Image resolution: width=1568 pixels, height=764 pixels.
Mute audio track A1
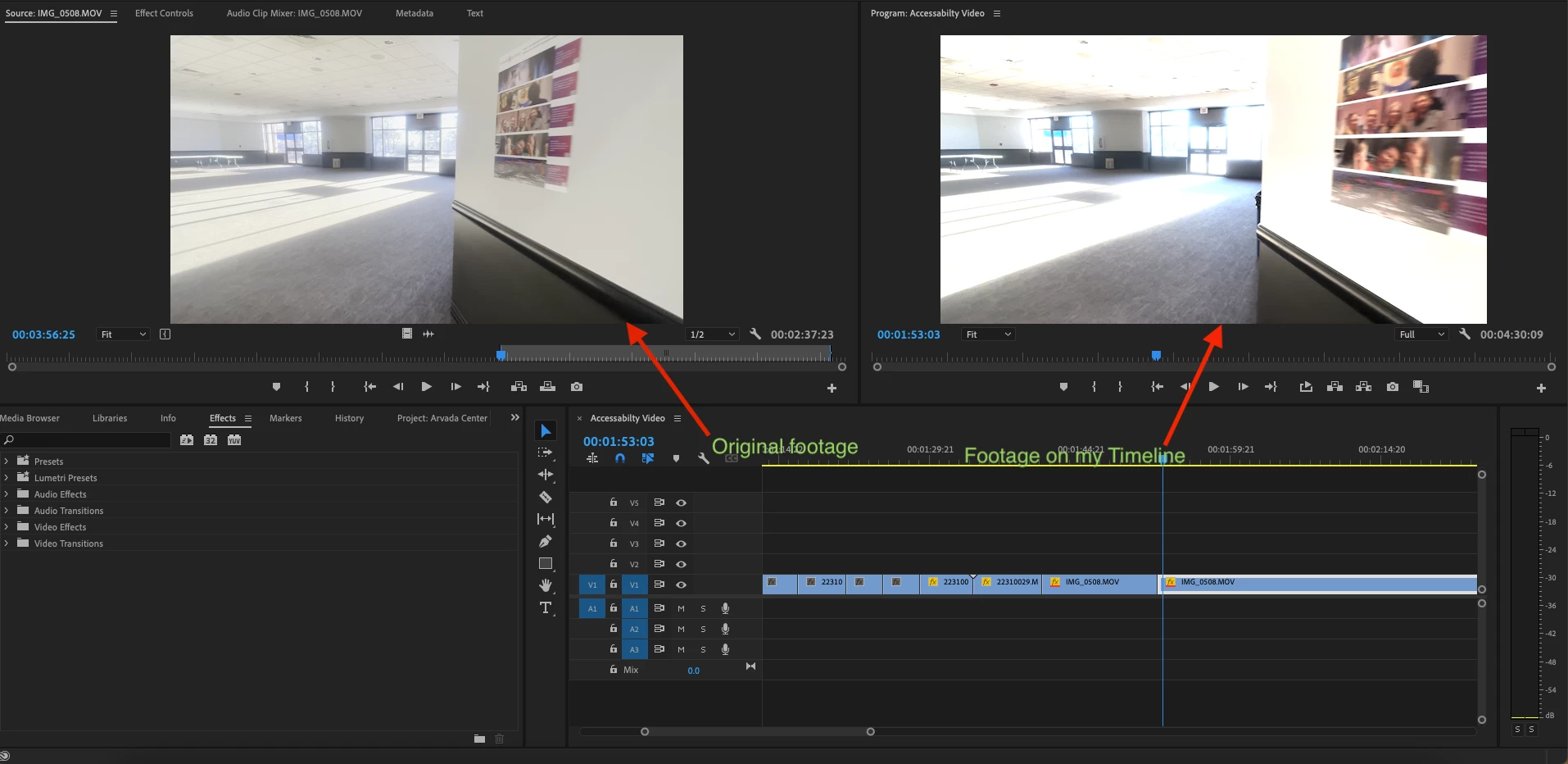[681, 609]
